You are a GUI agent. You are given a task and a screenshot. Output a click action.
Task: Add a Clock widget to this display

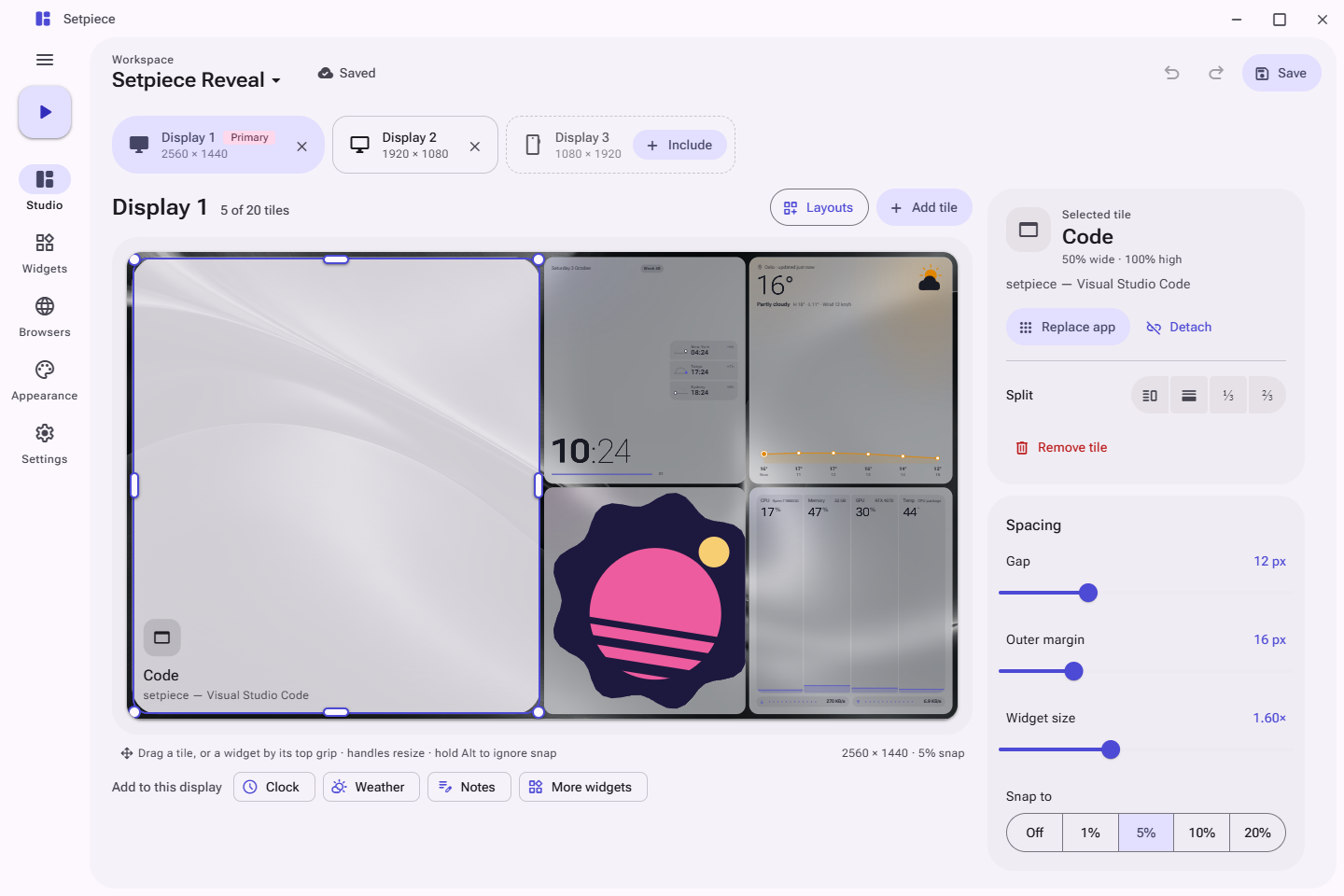(273, 787)
